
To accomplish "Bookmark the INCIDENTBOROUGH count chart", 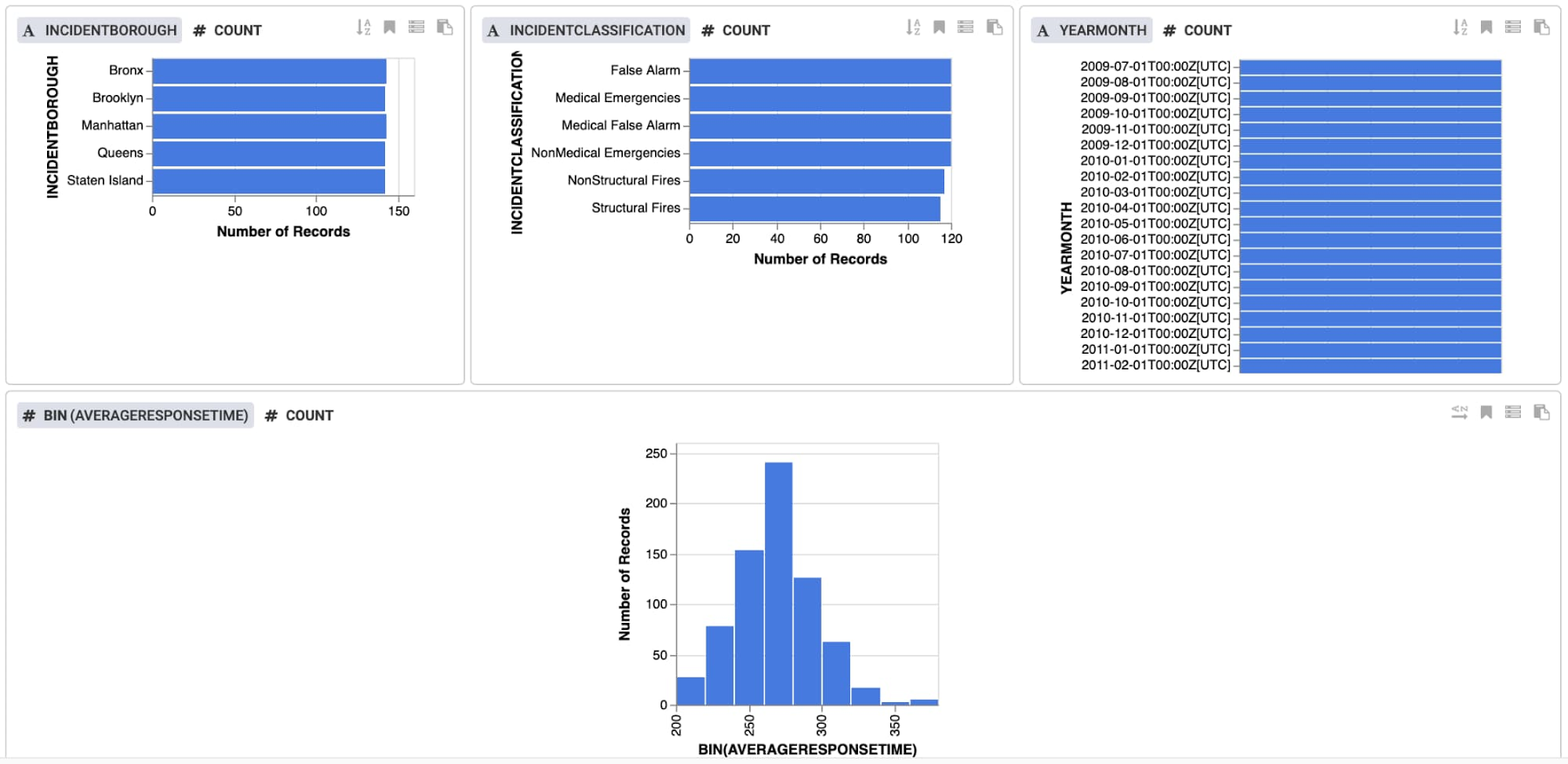I will [x=389, y=28].
